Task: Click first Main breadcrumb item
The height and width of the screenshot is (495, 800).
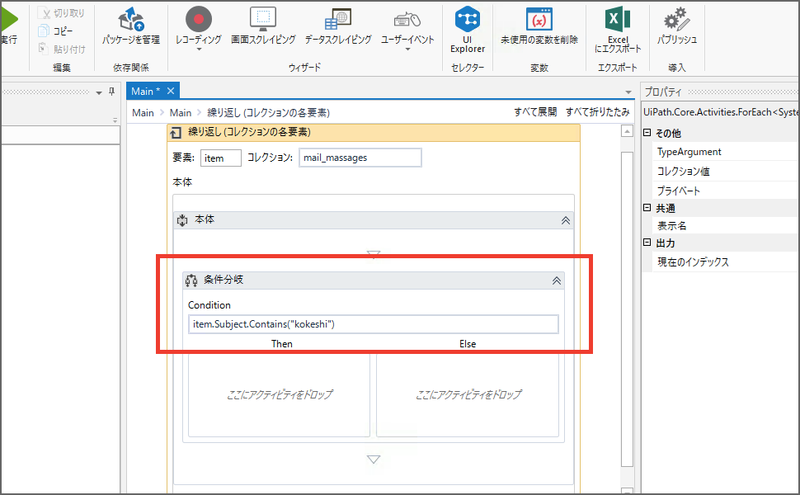Action: 143,113
